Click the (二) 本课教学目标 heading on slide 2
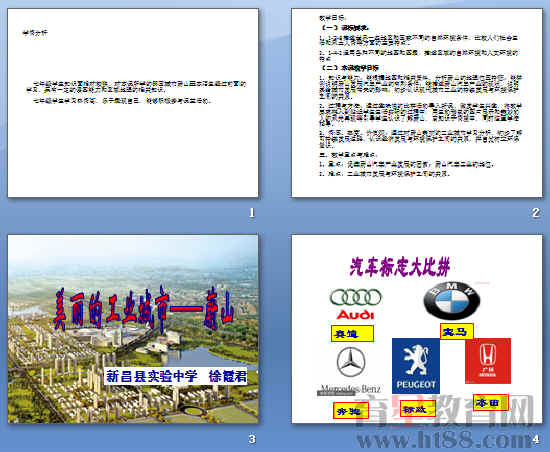 click(x=349, y=68)
